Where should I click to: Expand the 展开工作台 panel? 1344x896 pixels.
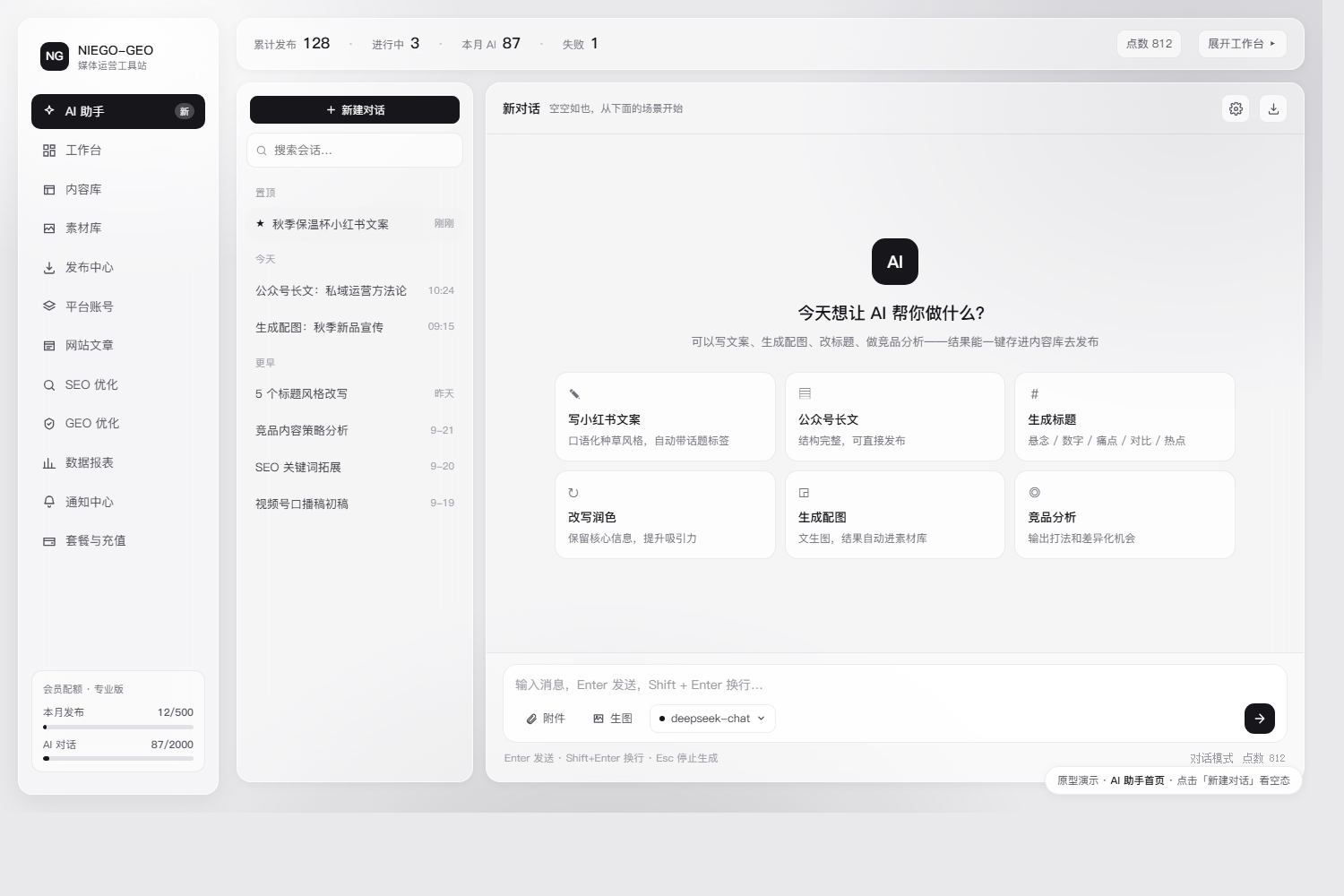(x=1242, y=44)
